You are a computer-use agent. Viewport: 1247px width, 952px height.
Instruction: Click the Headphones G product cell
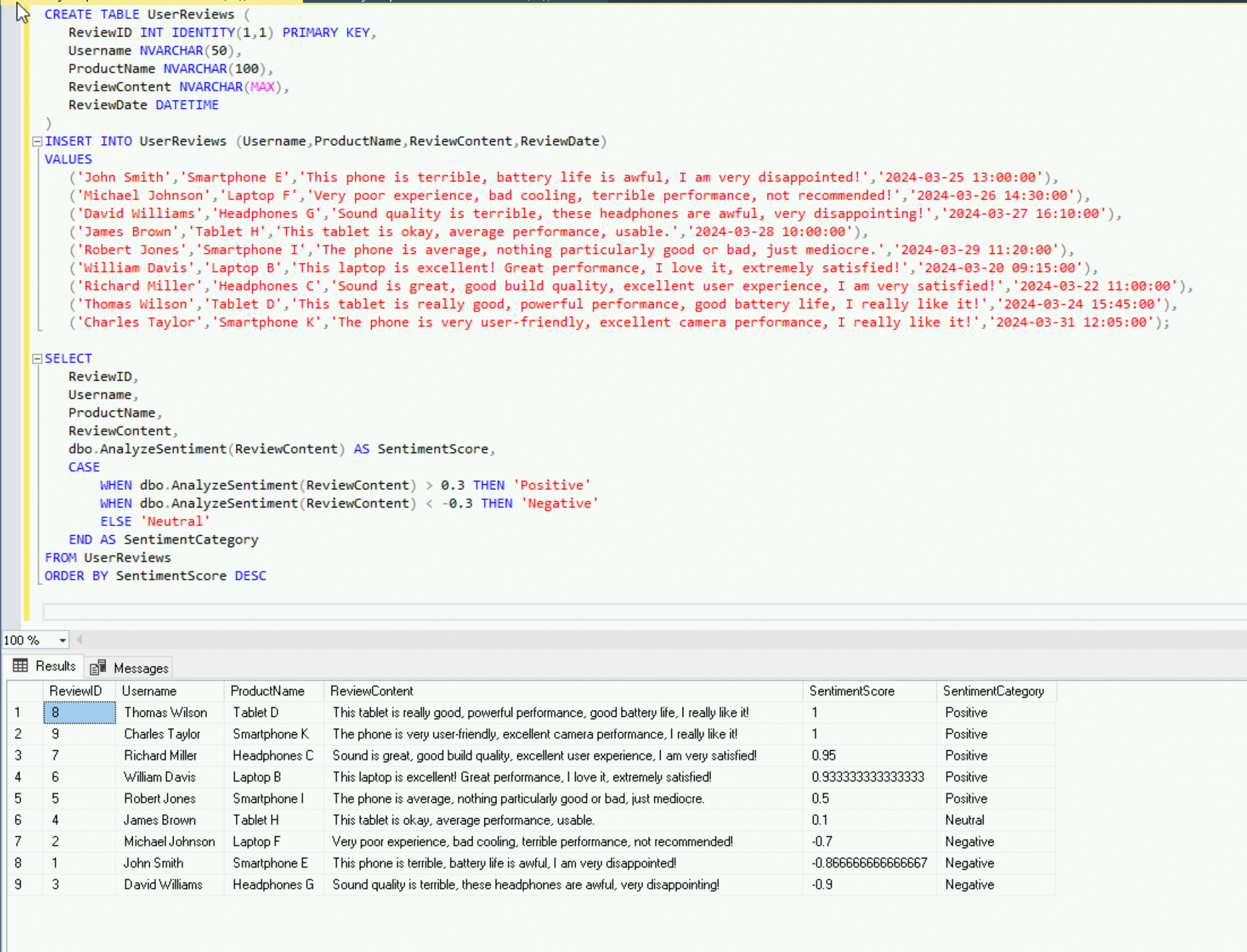[273, 885]
